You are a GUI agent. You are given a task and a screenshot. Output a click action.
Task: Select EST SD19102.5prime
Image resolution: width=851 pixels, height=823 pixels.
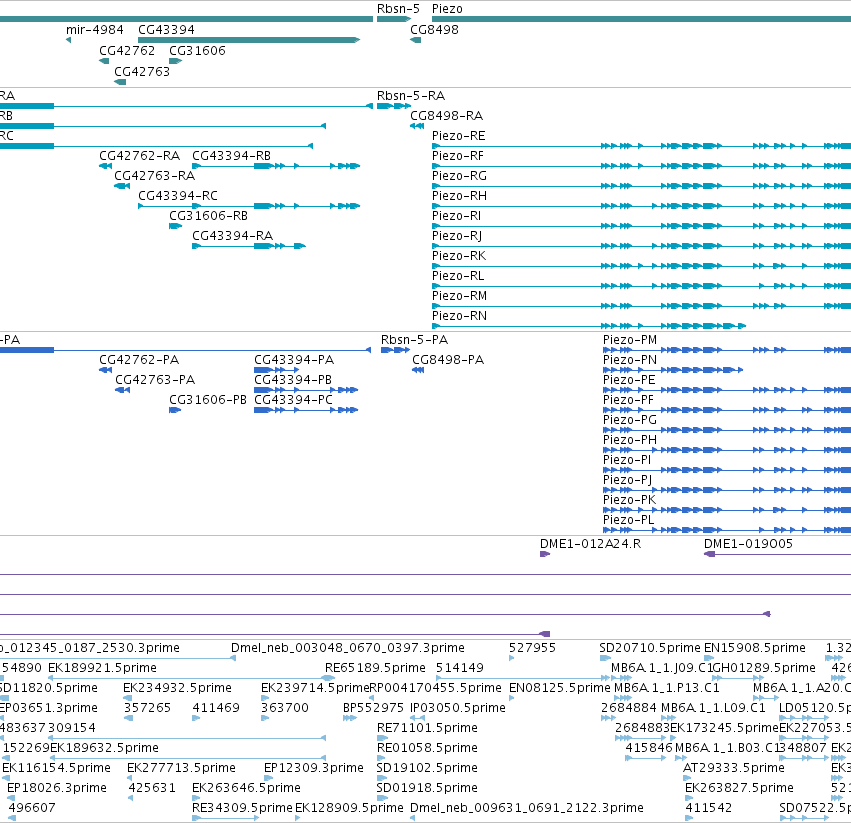(427, 768)
